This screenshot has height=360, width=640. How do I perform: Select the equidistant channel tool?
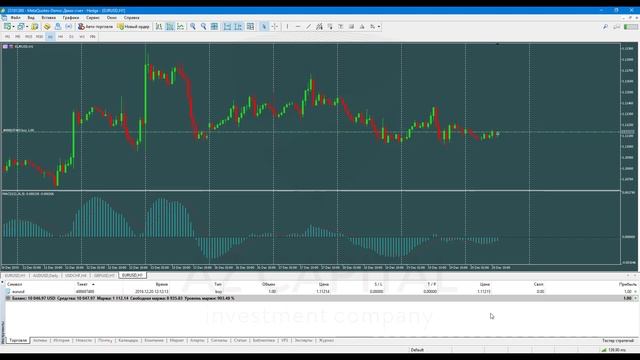coord(319,27)
